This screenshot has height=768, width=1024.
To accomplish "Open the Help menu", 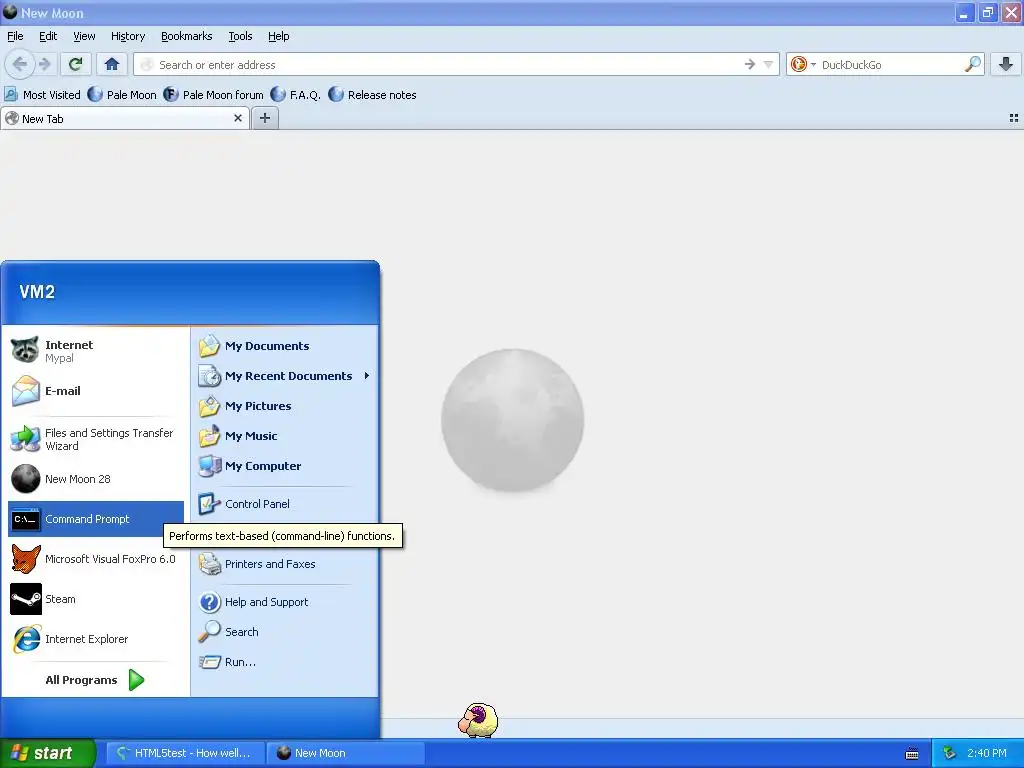I will pos(278,36).
